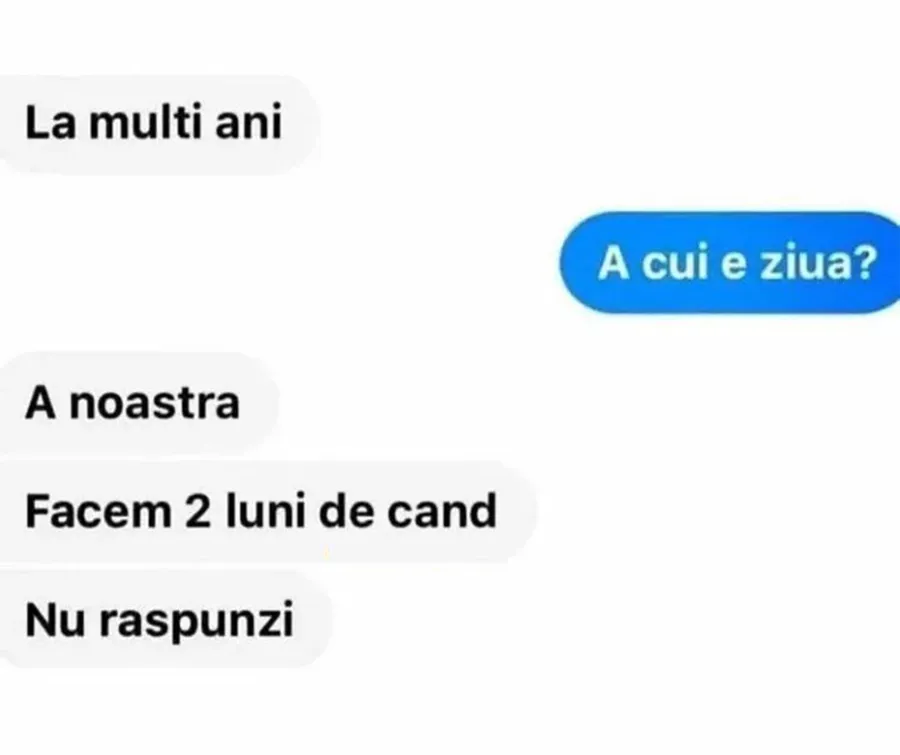Screen dimensions: 900x755
Task: Select the "A noastra" received message
Action: click(x=138, y=403)
